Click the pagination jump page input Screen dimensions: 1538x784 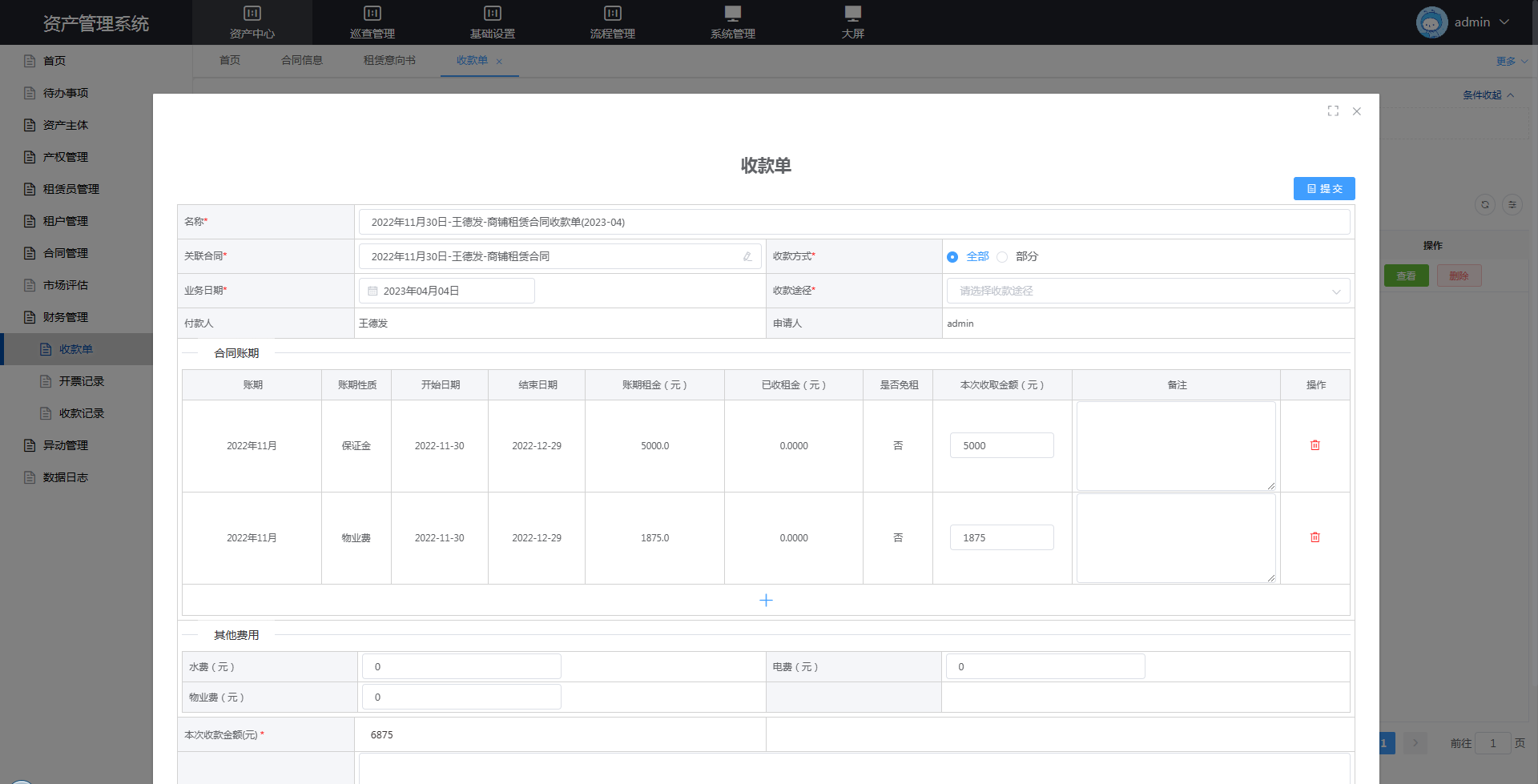pyautogui.click(x=1492, y=743)
